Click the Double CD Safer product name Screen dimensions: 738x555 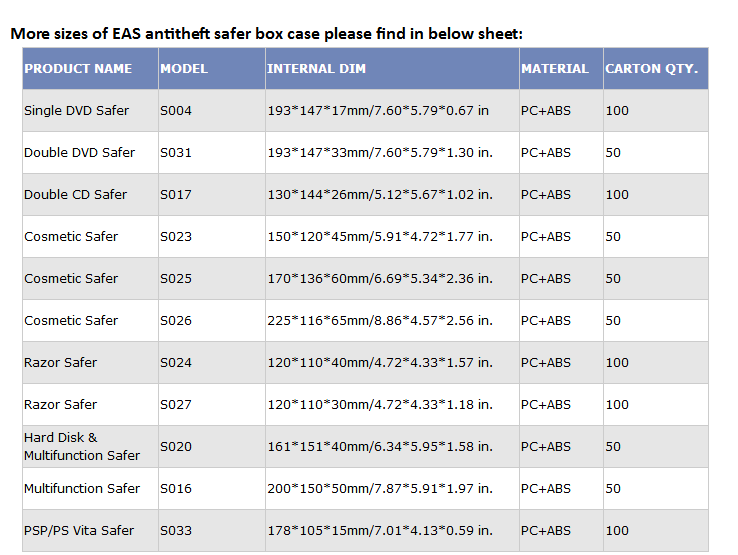[75, 194]
